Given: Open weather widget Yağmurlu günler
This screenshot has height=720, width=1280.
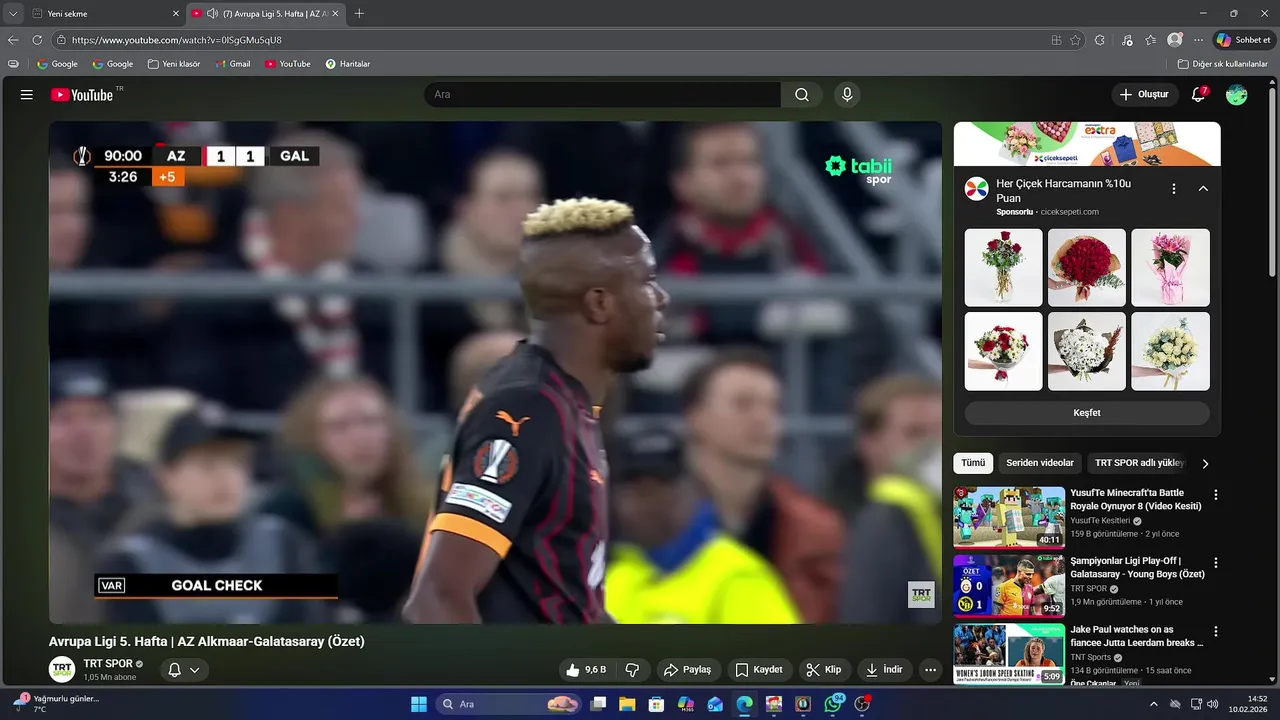Looking at the screenshot, I should click(x=56, y=704).
